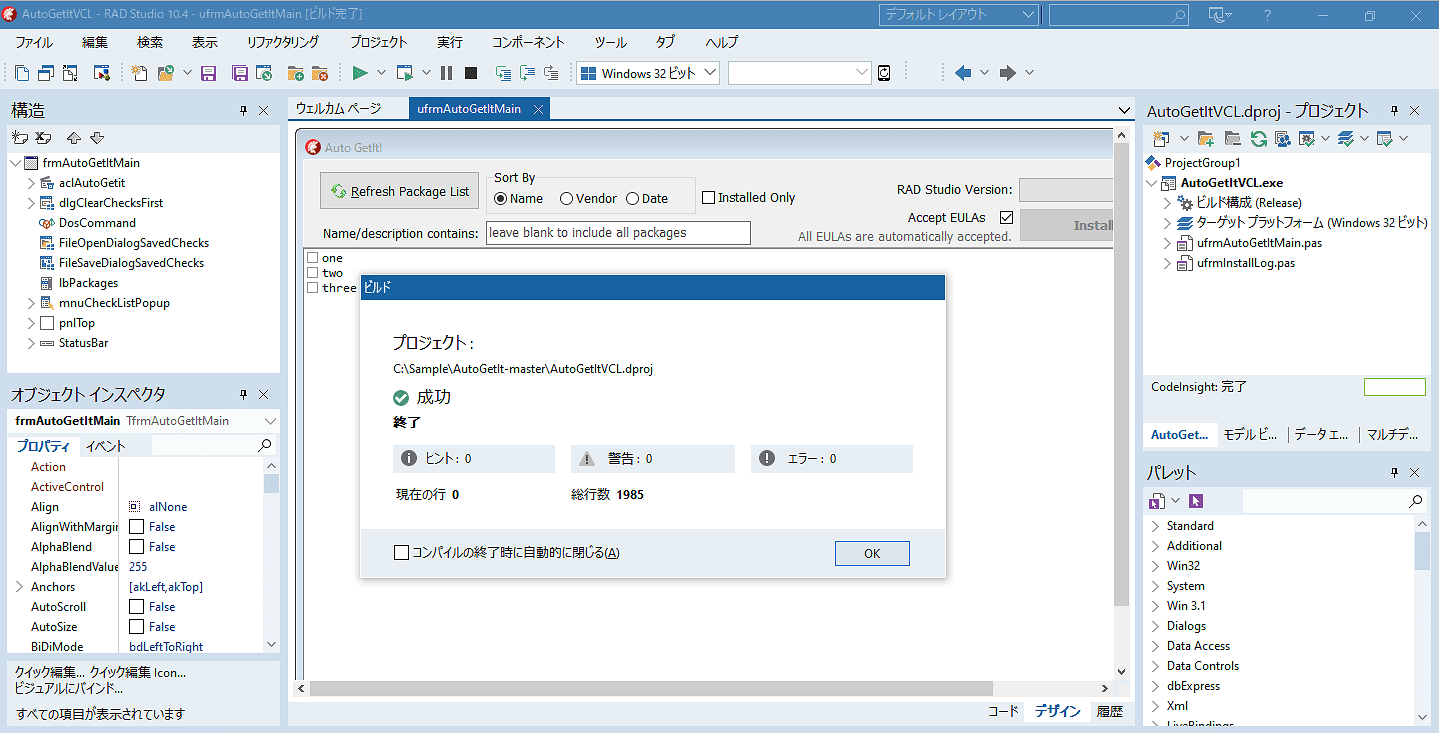Image resolution: width=1439 pixels, height=733 pixels.
Task: Click the blue Back navigation arrow
Action: [x=963, y=73]
